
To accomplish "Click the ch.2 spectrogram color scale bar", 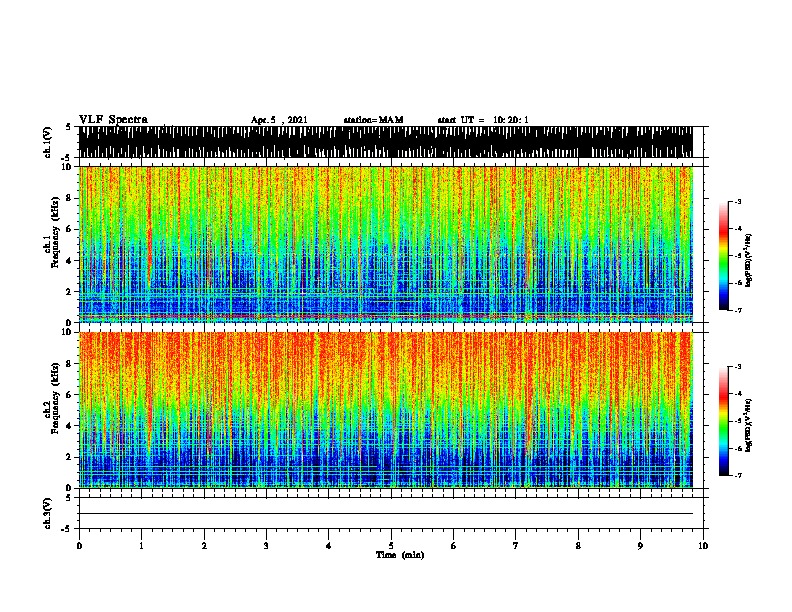I will (724, 421).
